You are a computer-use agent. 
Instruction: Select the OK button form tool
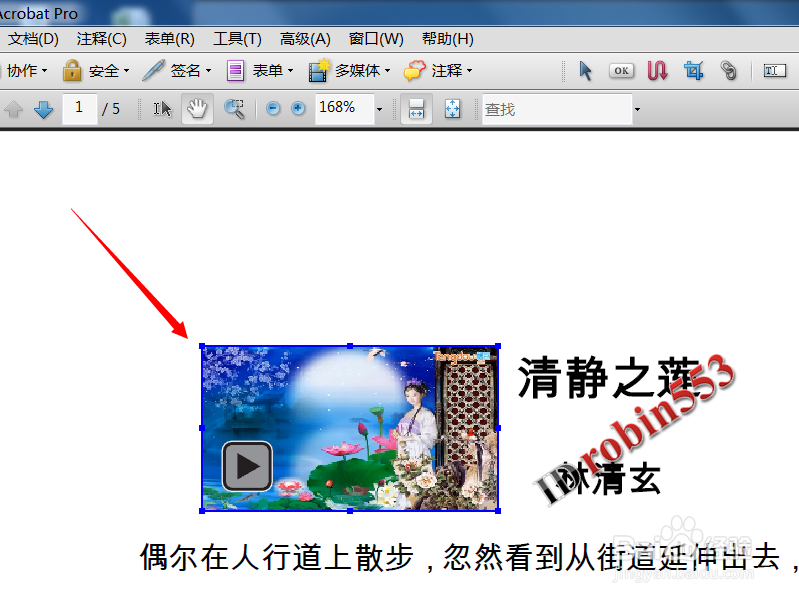(621, 70)
